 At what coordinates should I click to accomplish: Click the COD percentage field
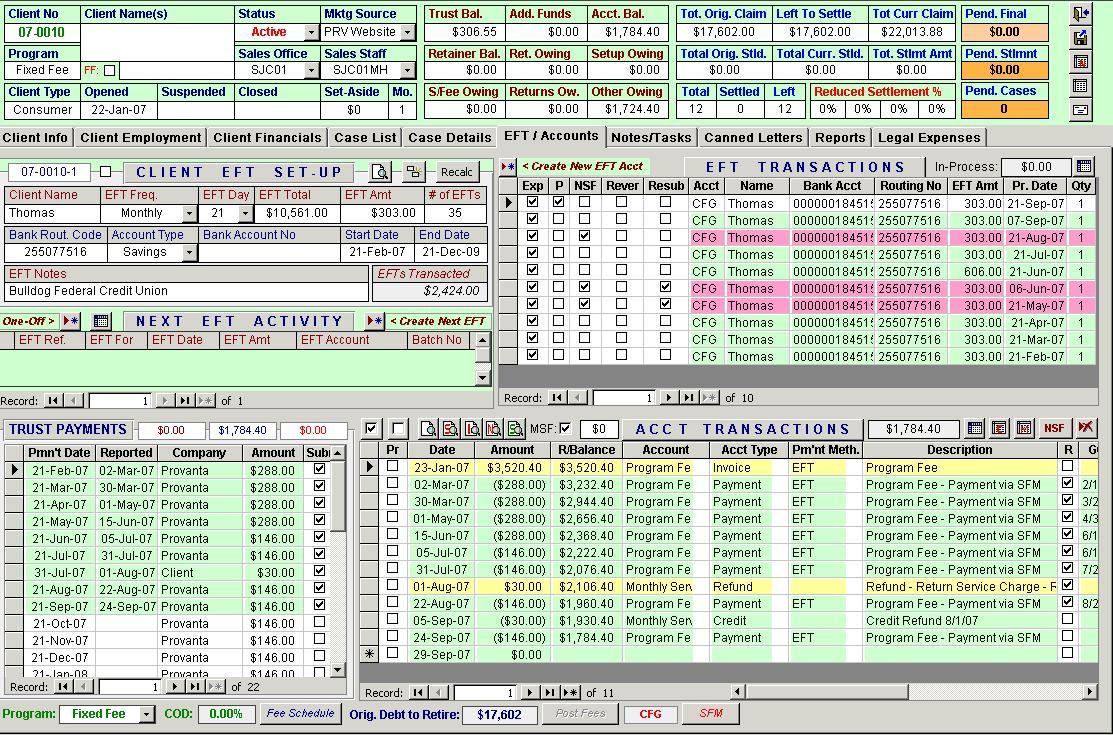tap(226, 714)
